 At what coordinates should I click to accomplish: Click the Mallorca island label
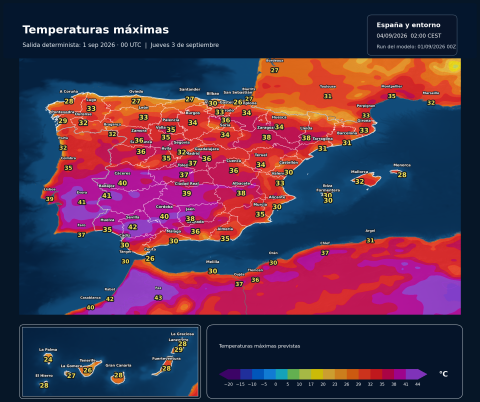359,172
